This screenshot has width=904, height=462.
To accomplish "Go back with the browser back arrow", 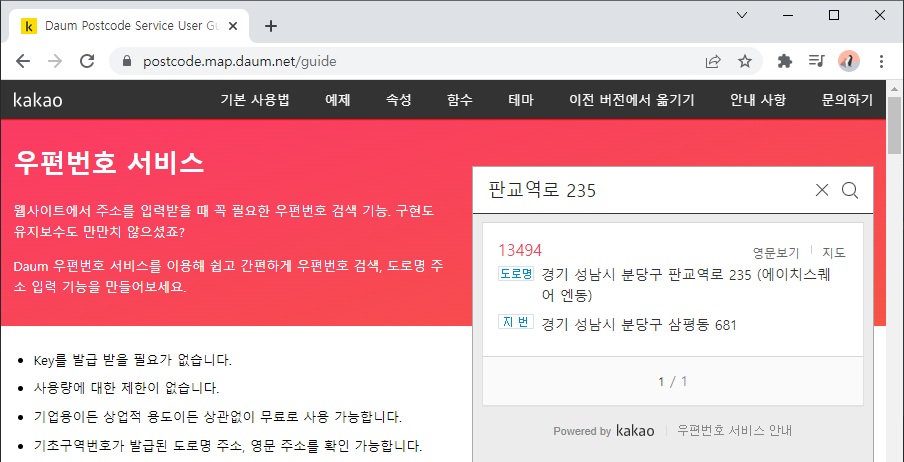I will [x=23, y=61].
